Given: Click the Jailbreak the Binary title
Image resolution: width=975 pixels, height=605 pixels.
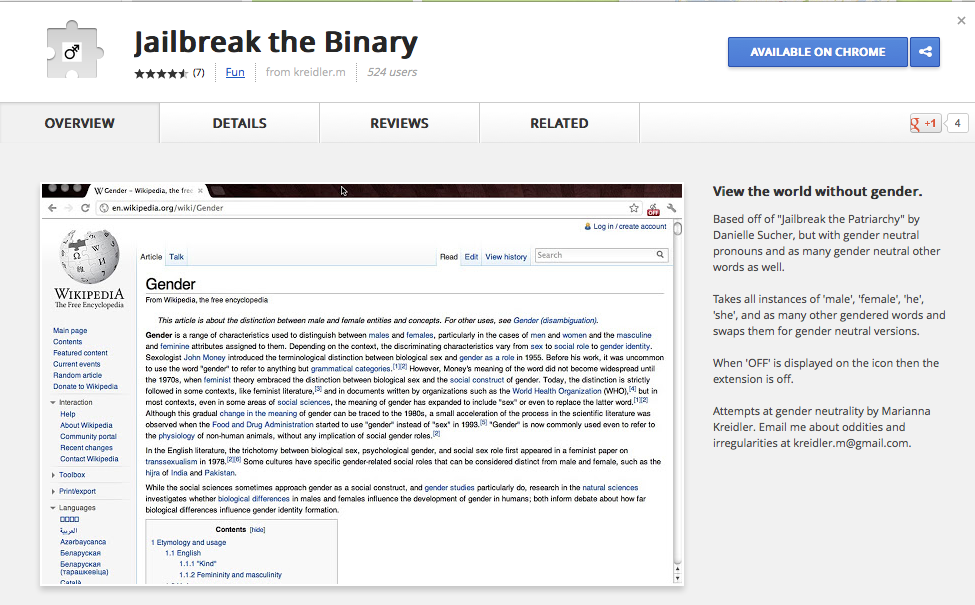Looking at the screenshot, I should [x=276, y=42].
